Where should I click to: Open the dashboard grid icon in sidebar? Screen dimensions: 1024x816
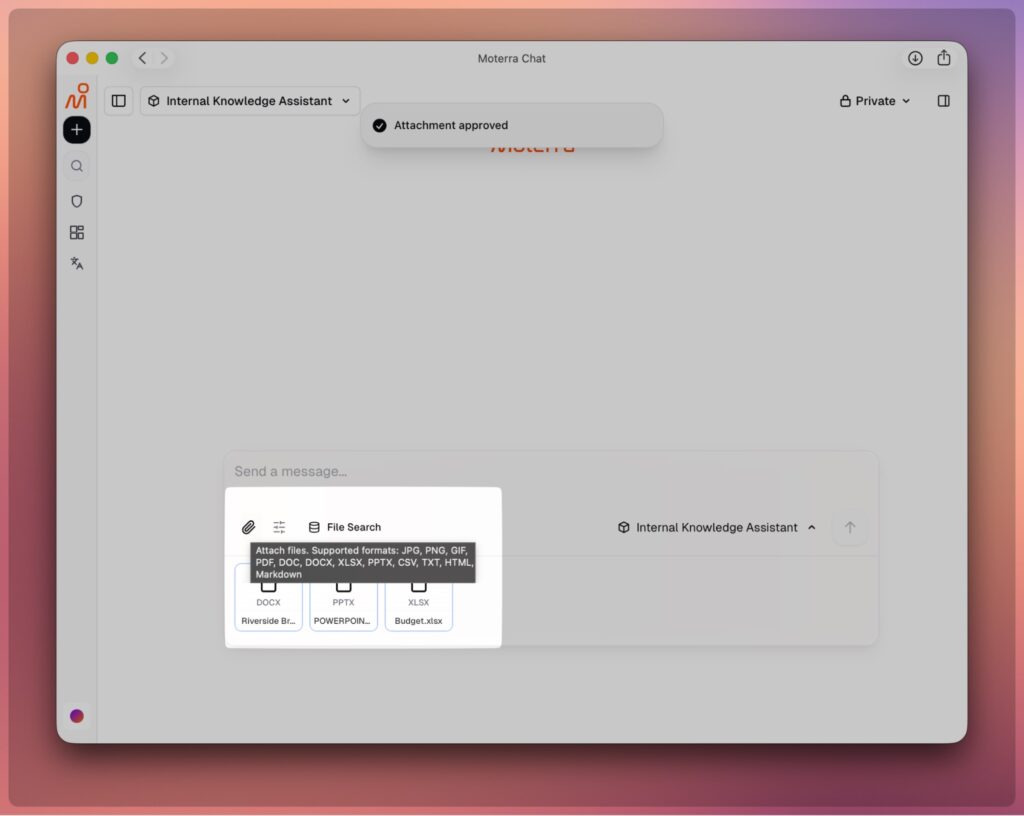tap(77, 232)
